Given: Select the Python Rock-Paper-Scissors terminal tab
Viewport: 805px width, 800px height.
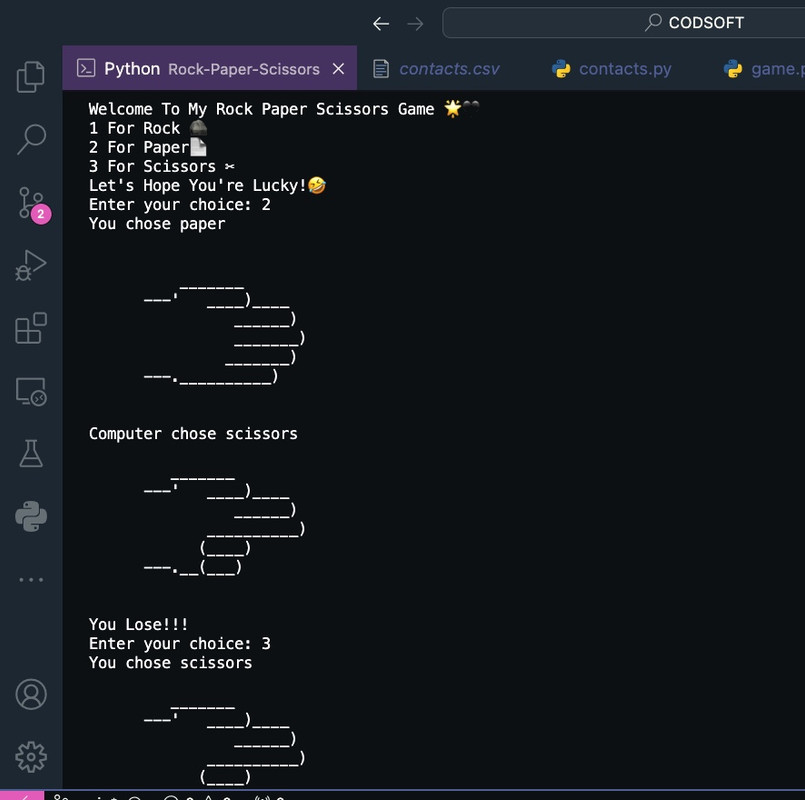Looking at the screenshot, I should tap(209, 68).
